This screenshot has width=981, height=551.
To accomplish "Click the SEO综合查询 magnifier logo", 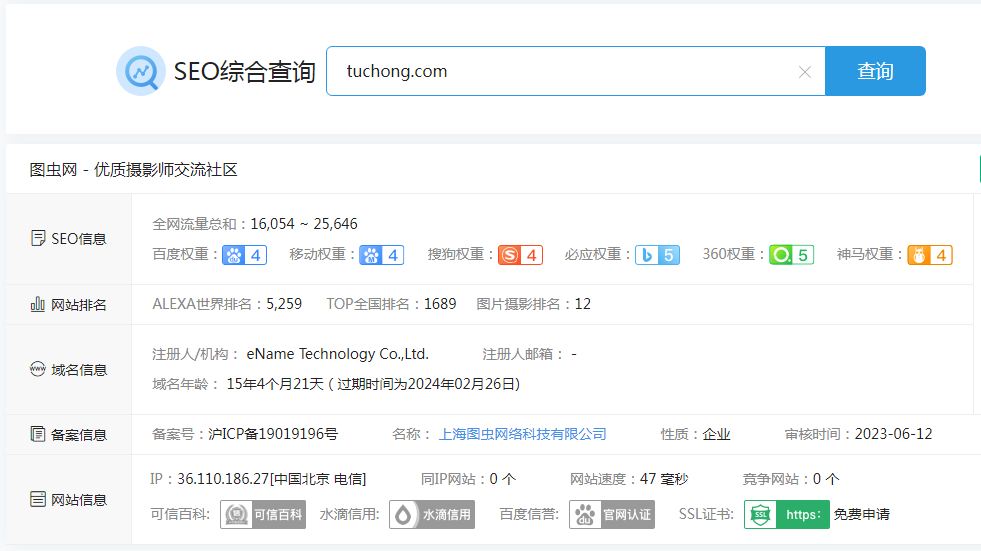I will tap(141, 71).
